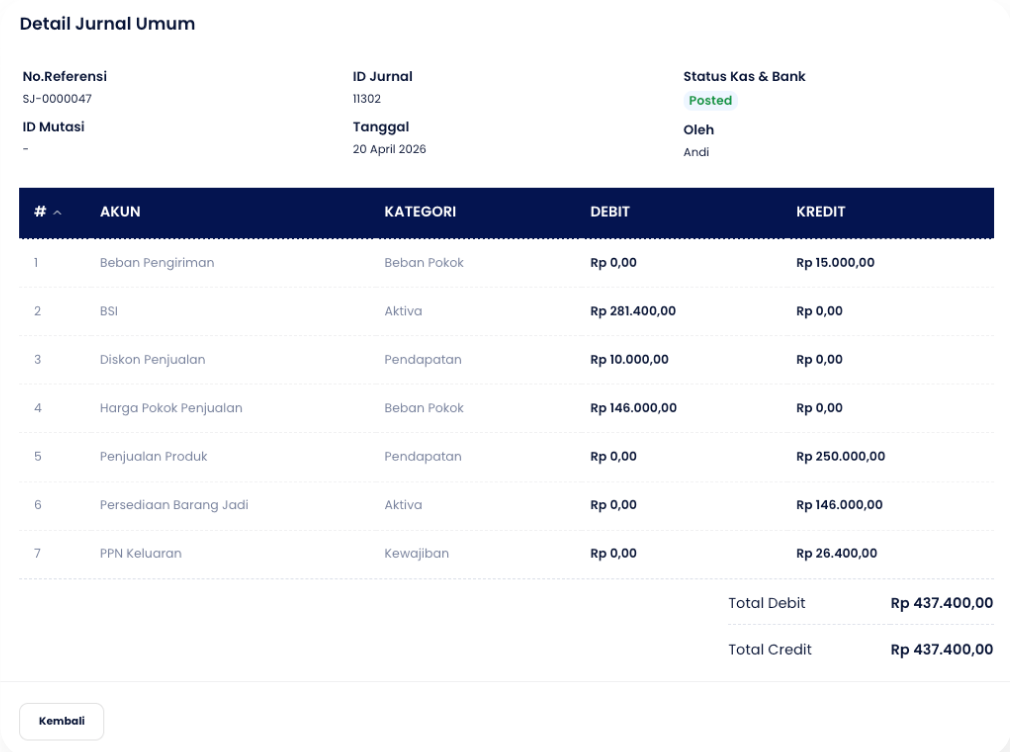Click reference number SJ-0000047
Viewport: 1010px width, 752px height.
tap(57, 99)
